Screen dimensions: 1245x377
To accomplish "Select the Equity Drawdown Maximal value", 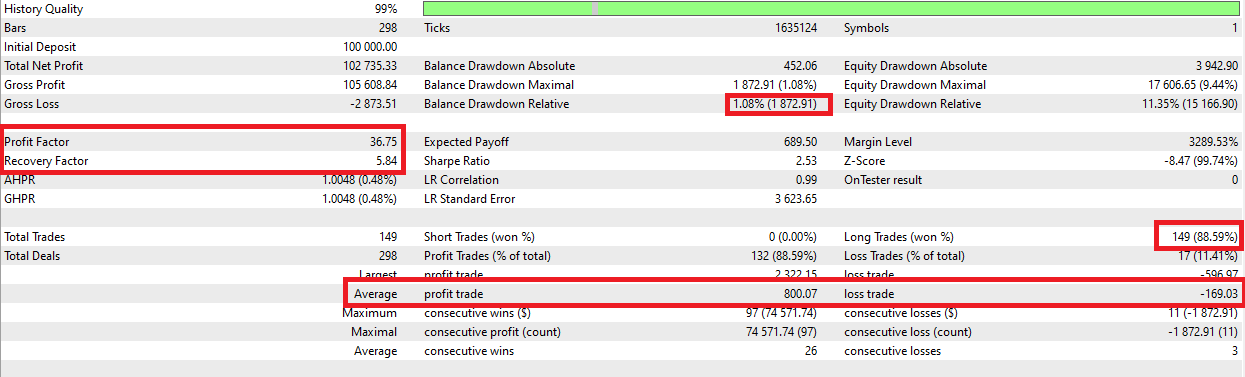I will [1193, 85].
